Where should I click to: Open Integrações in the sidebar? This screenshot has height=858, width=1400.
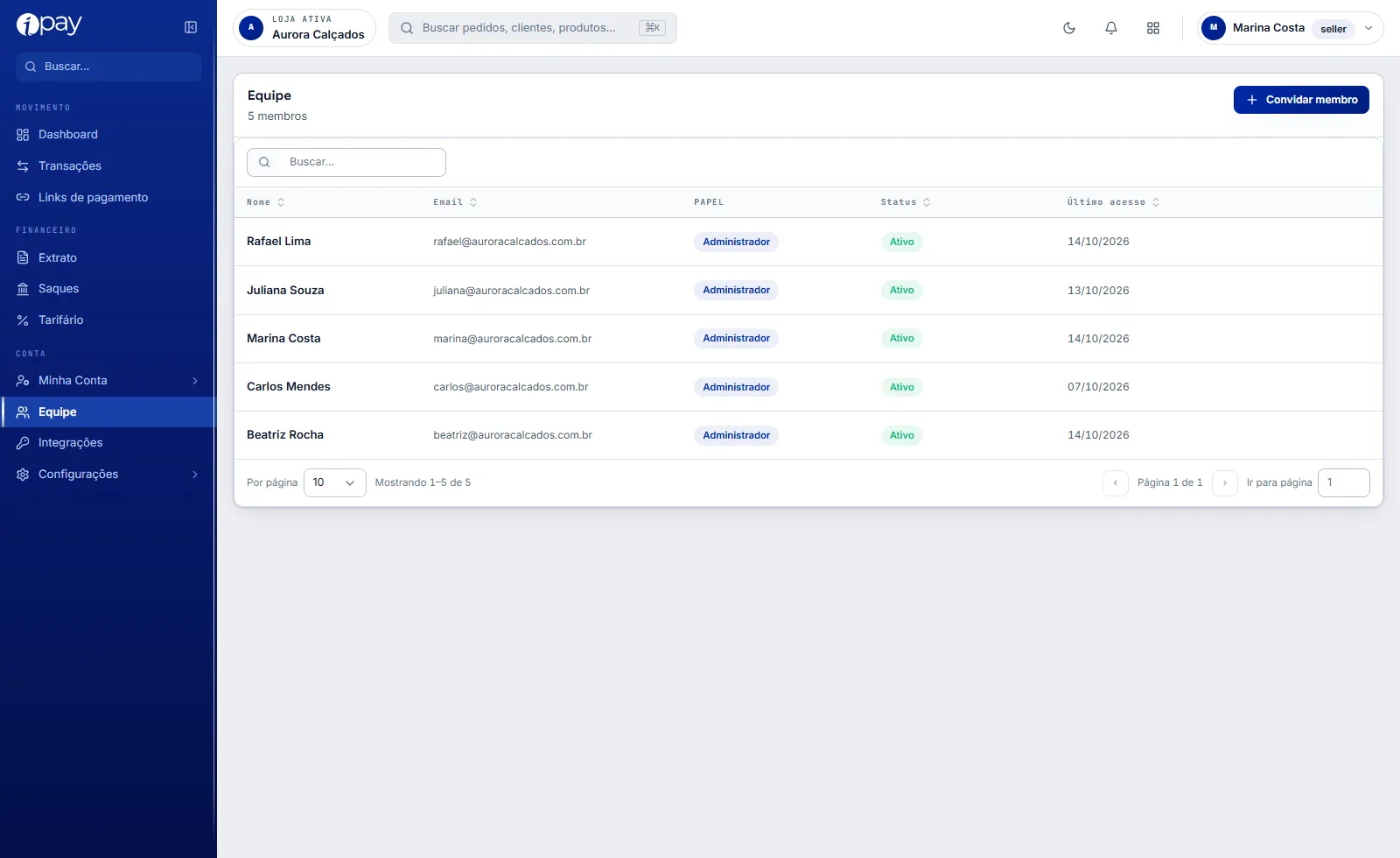pyautogui.click(x=108, y=443)
